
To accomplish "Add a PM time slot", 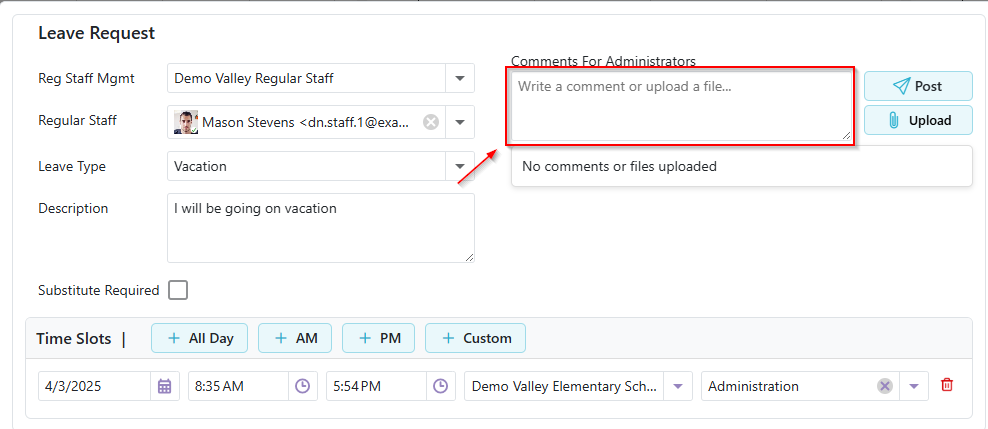I will click(x=378, y=338).
